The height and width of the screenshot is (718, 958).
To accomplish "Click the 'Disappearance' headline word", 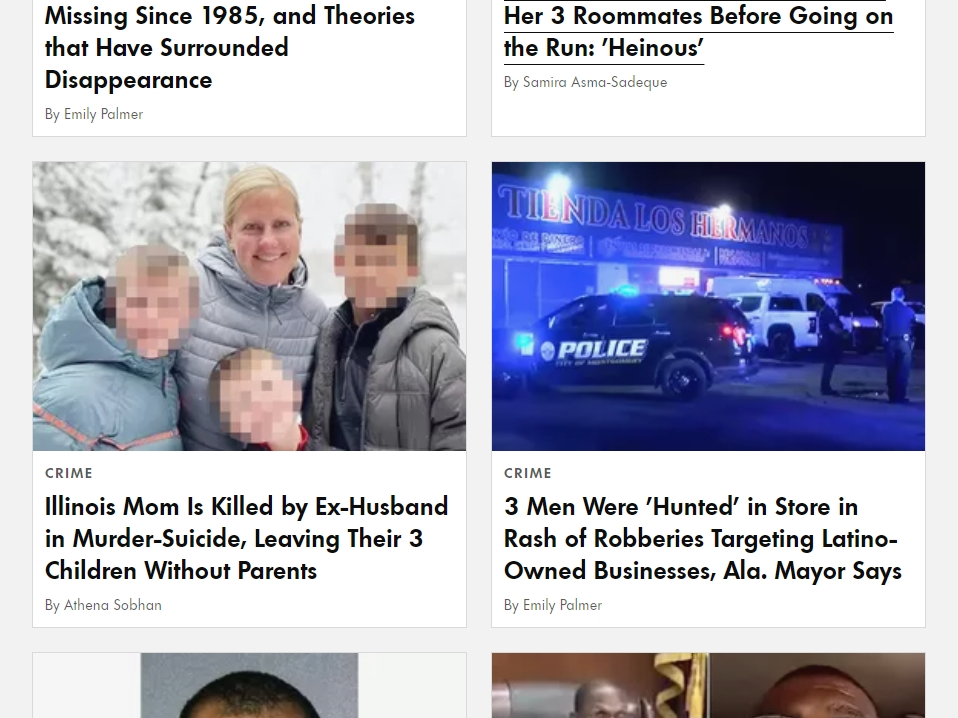I will pyautogui.click(x=128, y=80).
